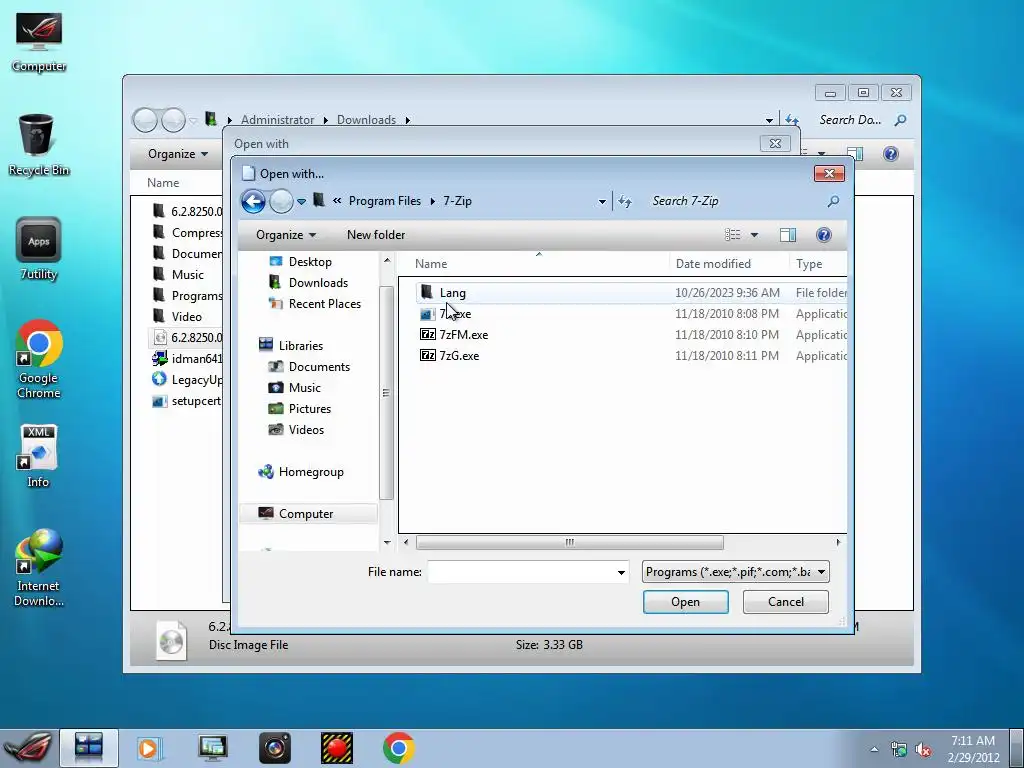Click the clock showing 7:11 AM
This screenshot has width=1024, height=768.
(973, 749)
